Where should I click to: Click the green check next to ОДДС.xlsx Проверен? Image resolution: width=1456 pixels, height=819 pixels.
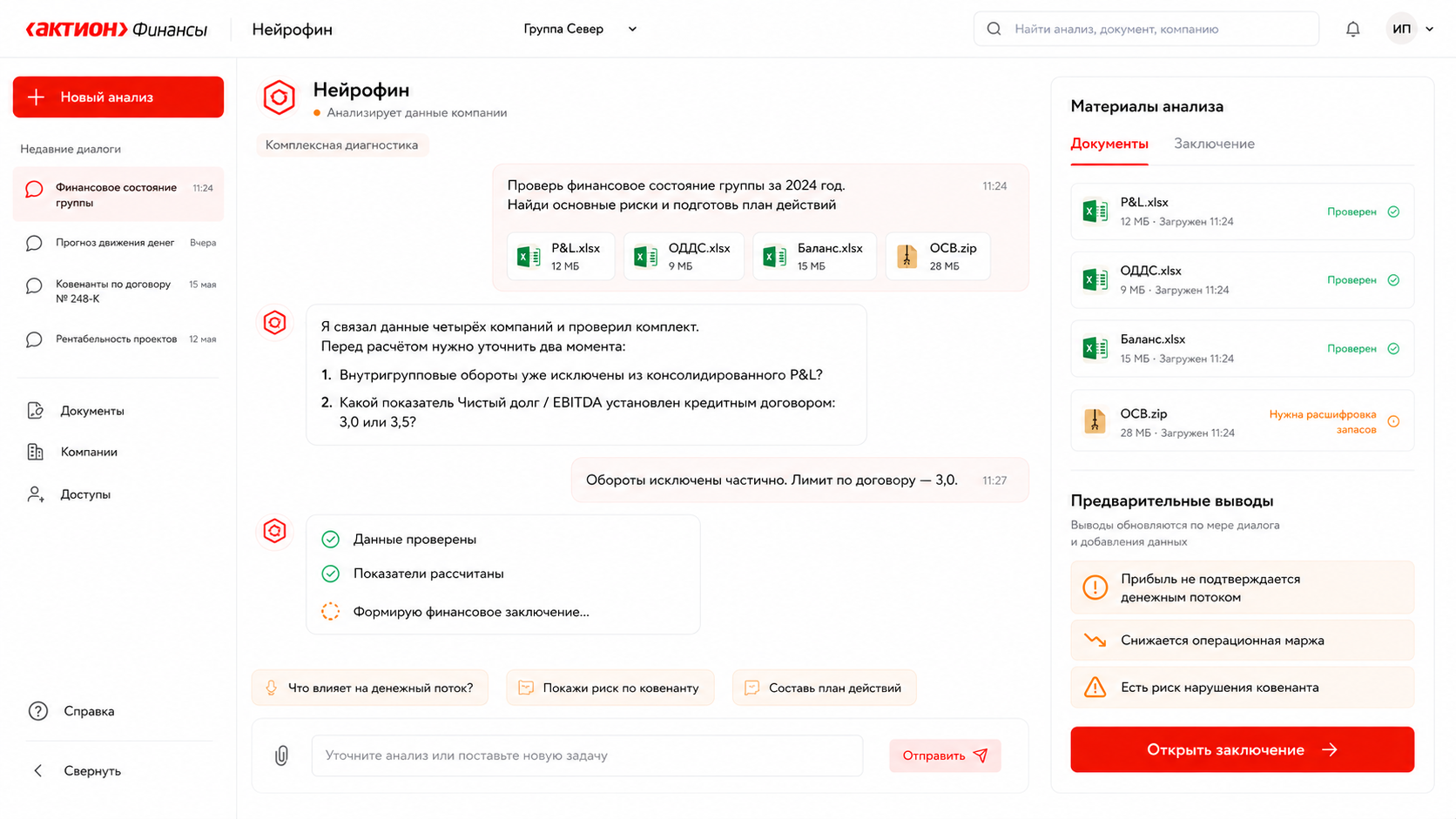[1393, 280]
